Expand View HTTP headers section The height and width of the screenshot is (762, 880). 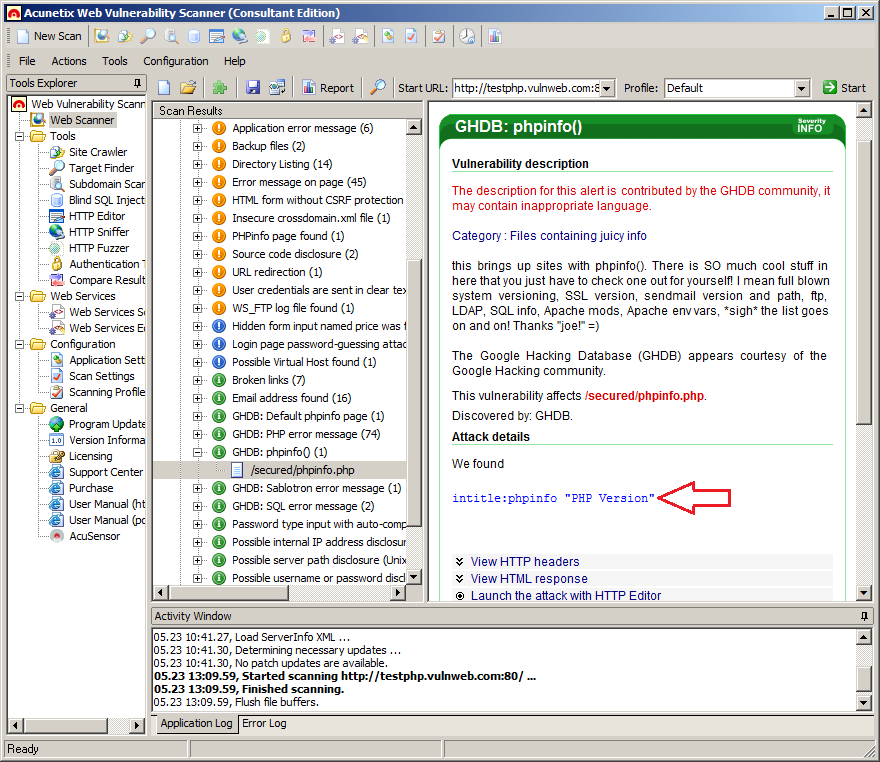click(x=525, y=562)
